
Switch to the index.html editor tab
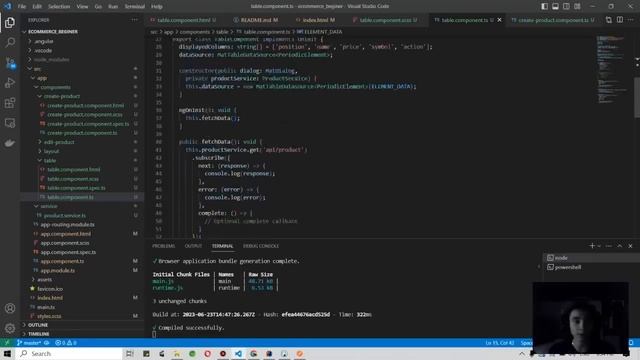point(315,20)
